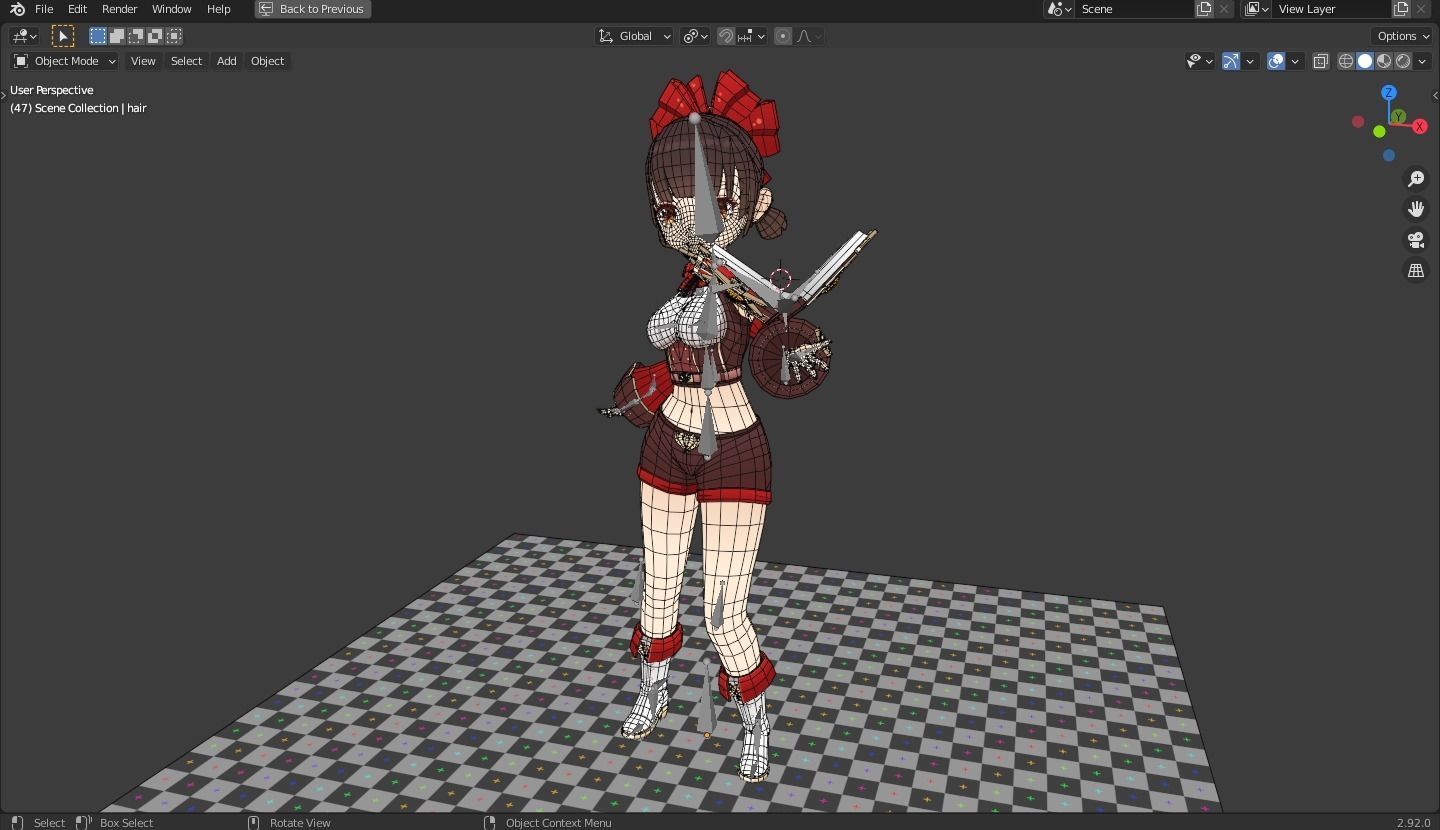Screen dimensions: 1440x830
Task: Click the X axis gizmo handle
Action: (x=1420, y=127)
